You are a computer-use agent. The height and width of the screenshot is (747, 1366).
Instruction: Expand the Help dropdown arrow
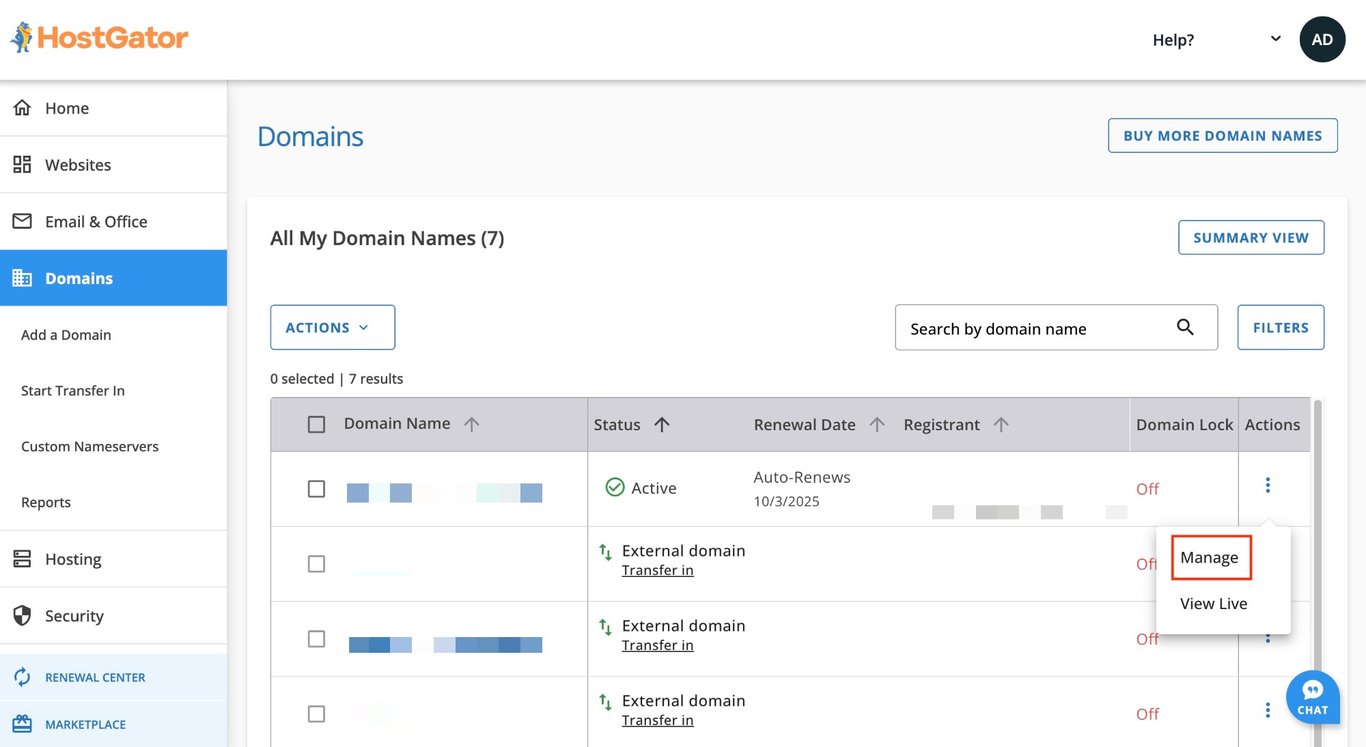click(x=1275, y=38)
